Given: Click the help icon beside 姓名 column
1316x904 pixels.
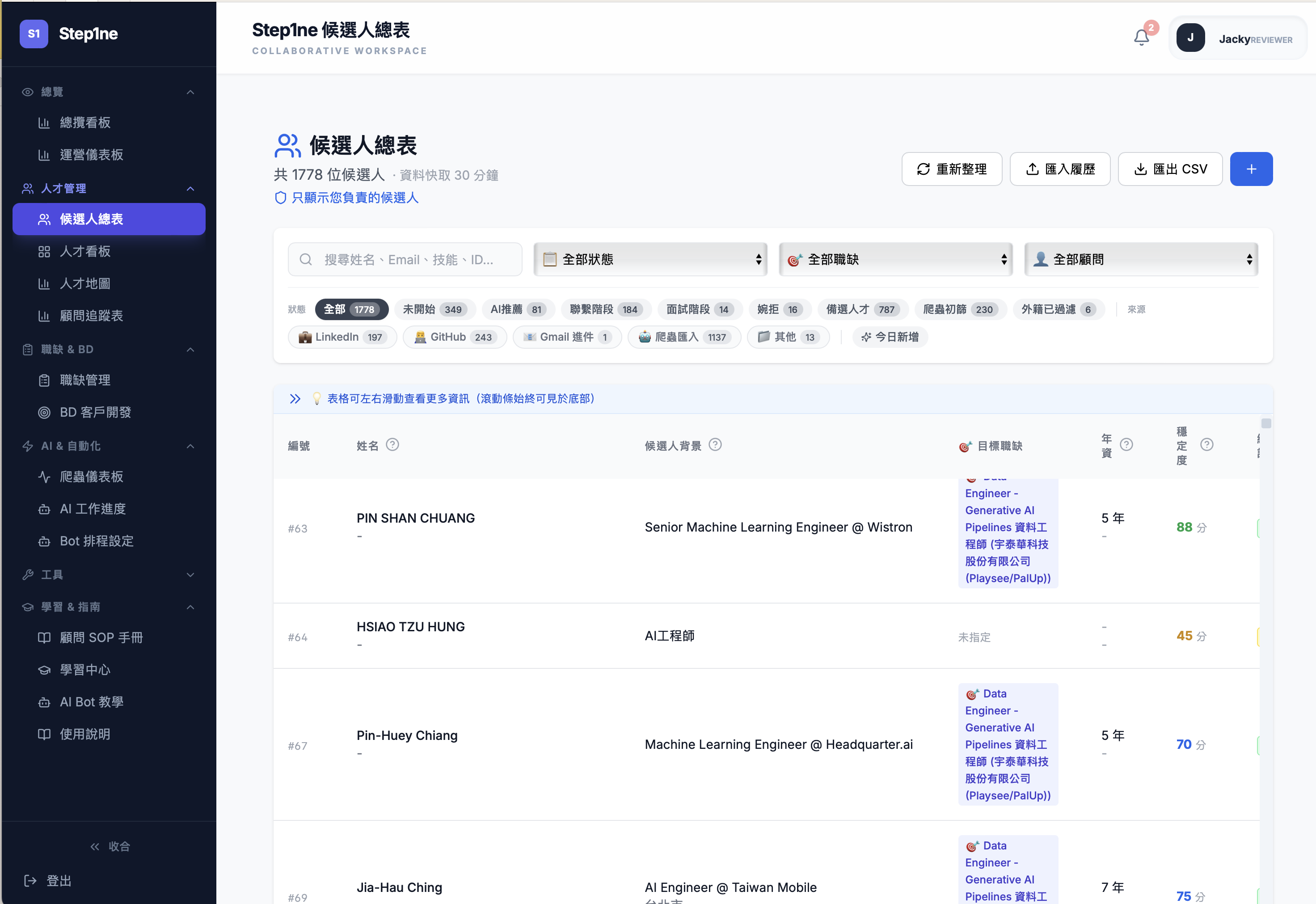Looking at the screenshot, I should click(393, 445).
